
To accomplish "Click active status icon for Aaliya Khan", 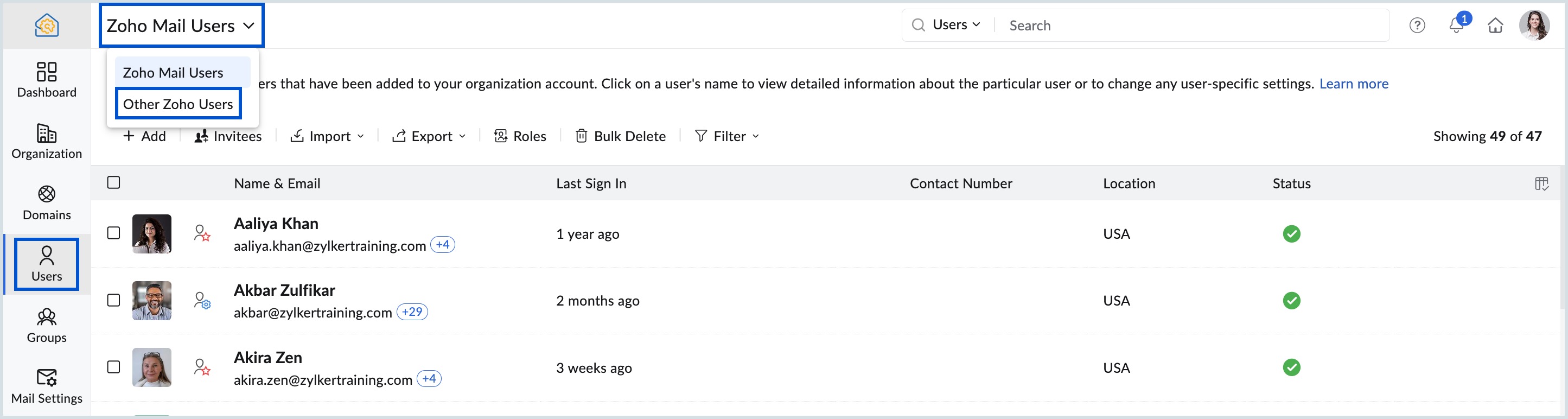I will [1292, 234].
